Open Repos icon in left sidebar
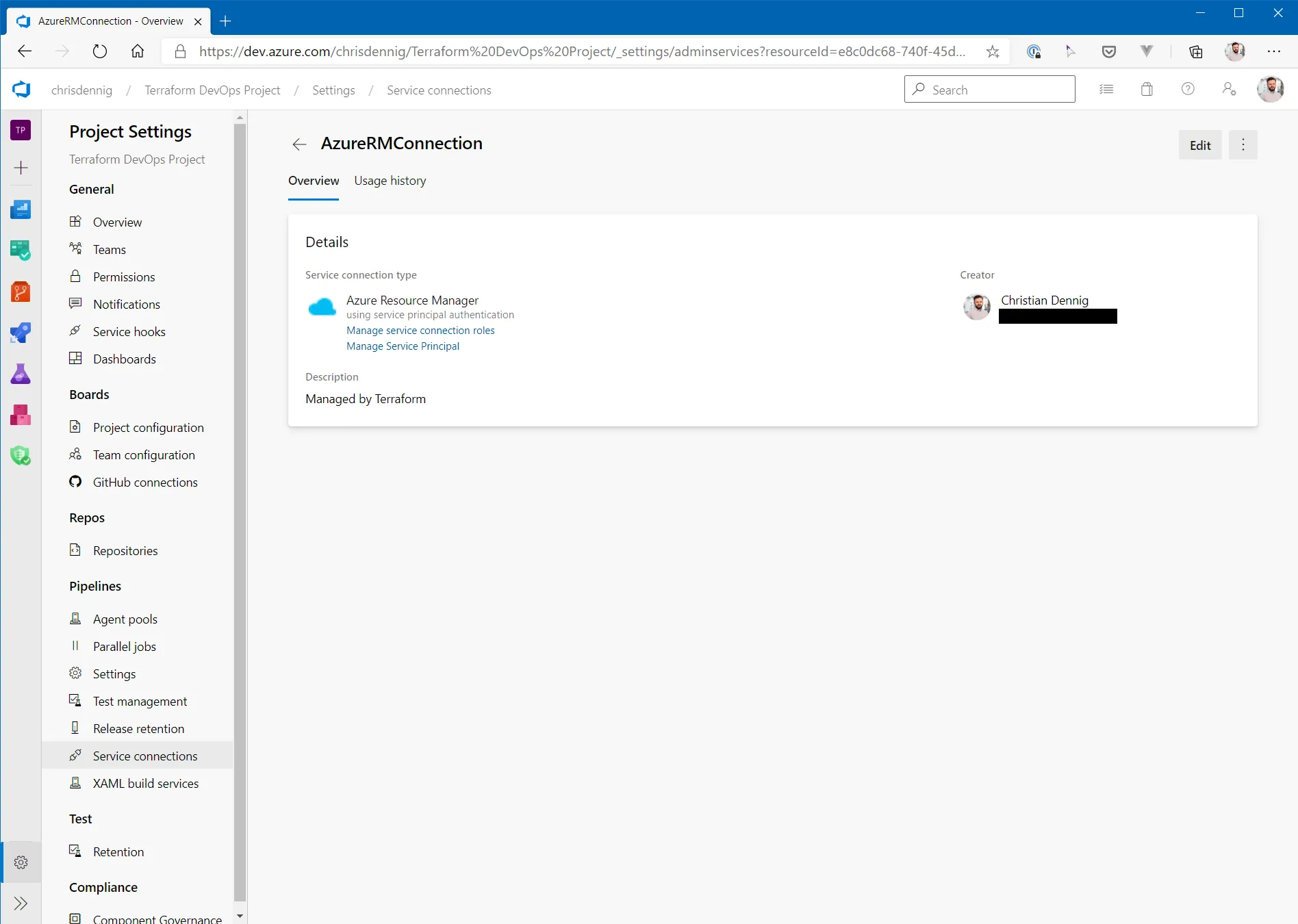1298x924 pixels. [21, 292]
